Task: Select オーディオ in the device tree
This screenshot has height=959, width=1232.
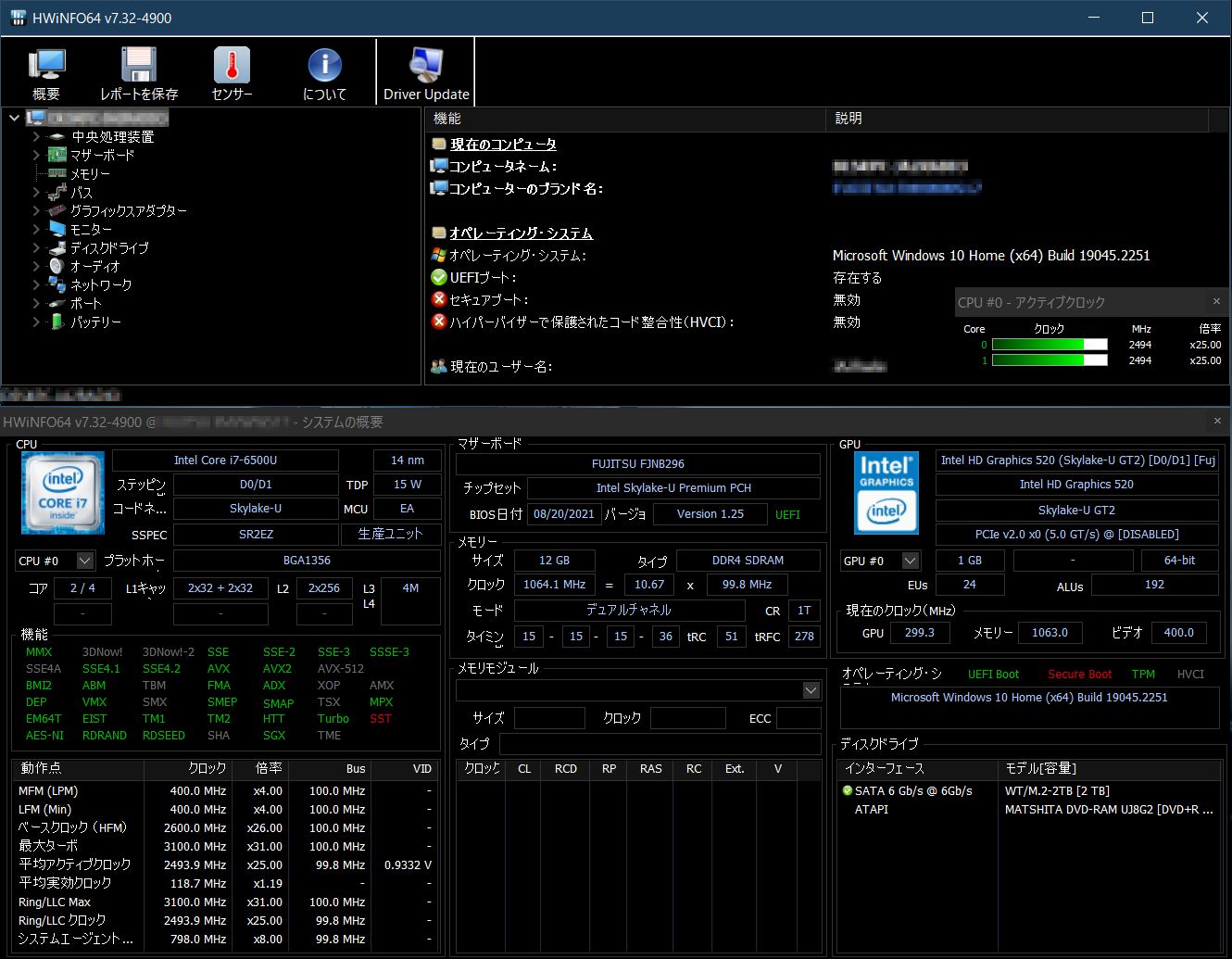Action: pos(95,267)
